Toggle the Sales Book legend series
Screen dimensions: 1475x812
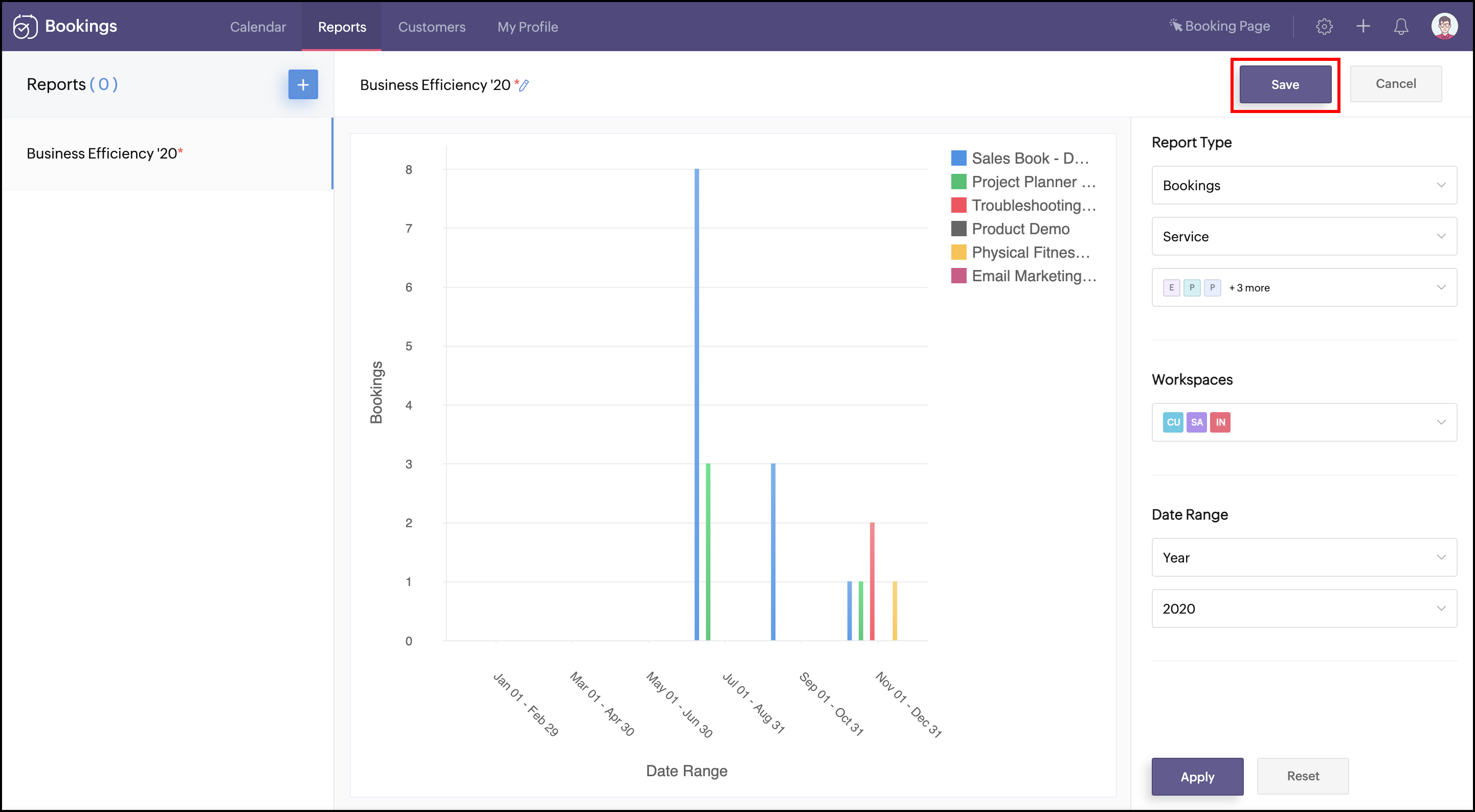(x=1030, y=158)
